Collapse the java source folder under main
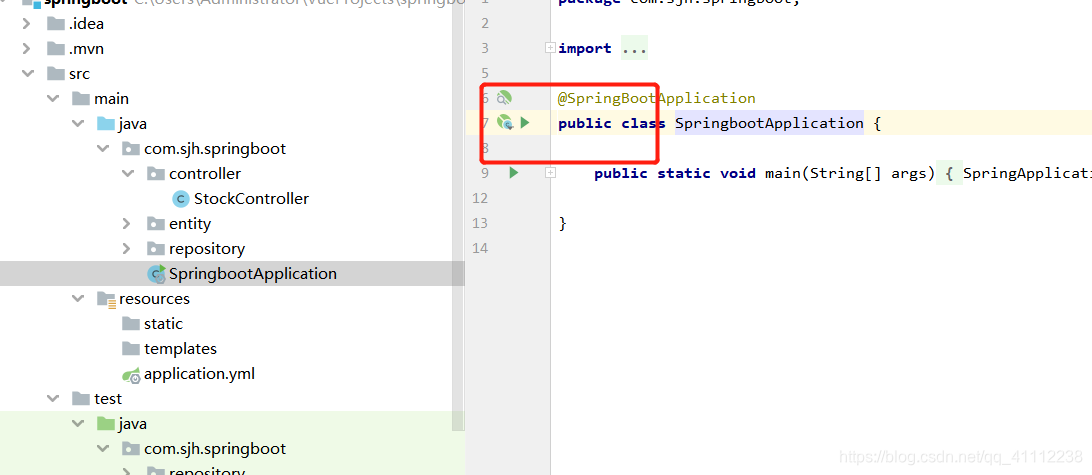Image resolution: width=1092 pixels, height=475 pixels. [x=77, y=124]
